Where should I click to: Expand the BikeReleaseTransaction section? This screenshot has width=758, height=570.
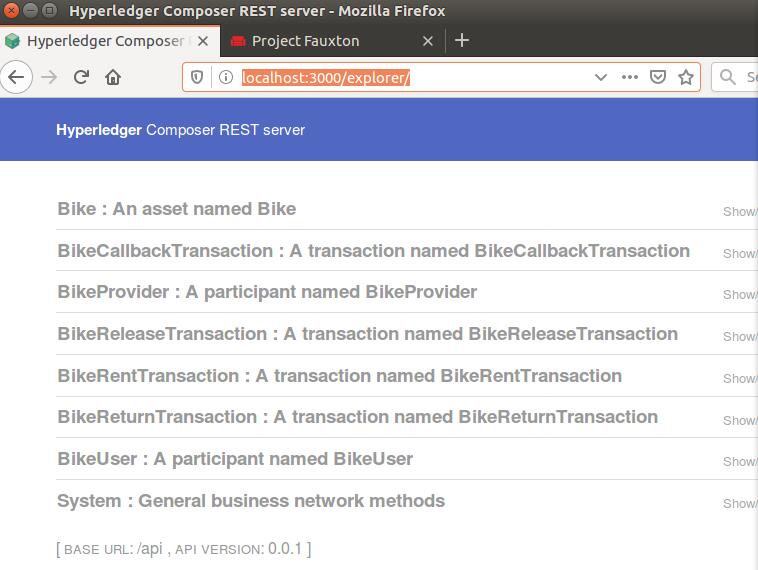[367, 334]
